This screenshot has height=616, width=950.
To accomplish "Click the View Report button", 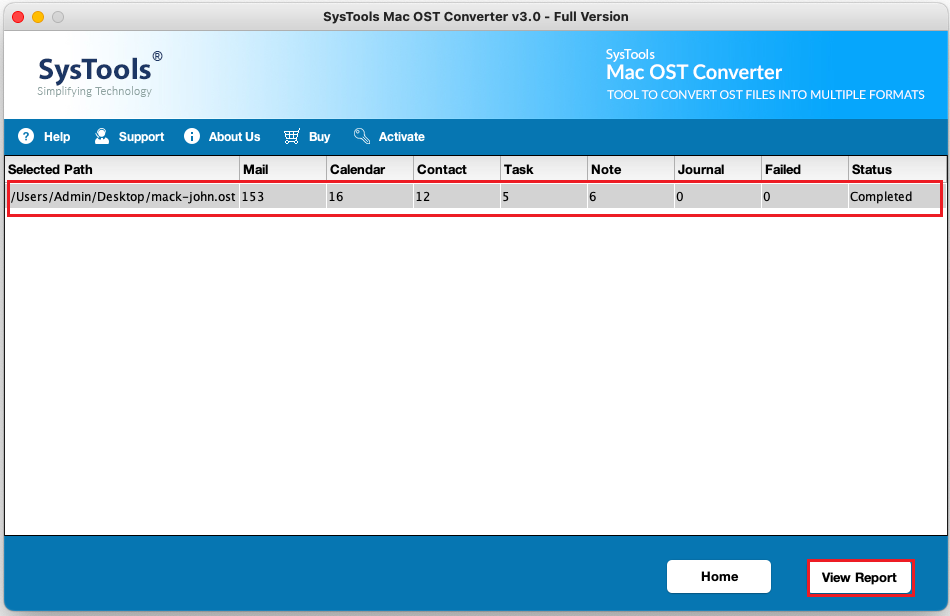I will (859, 578).
